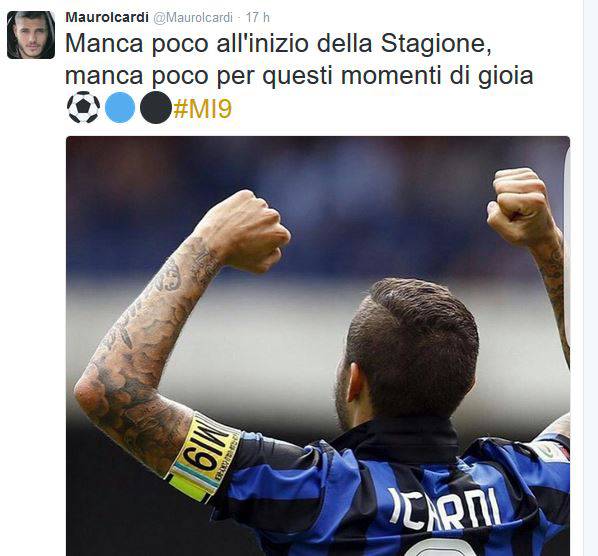Screen dimensions: 598x556
Task: Click the white rounded edge beside photo
Action: click(x=567, y=248)
